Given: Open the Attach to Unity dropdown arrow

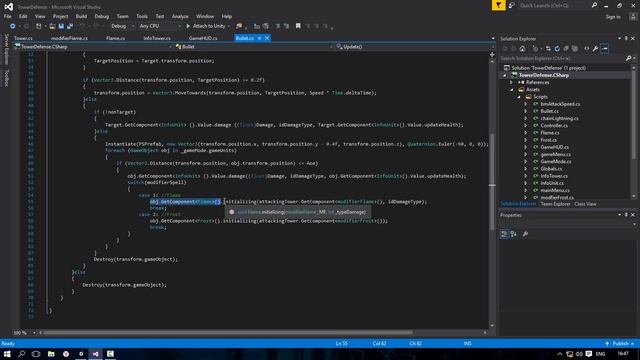Looking at the screenshot, I should (x=229, y=26).
